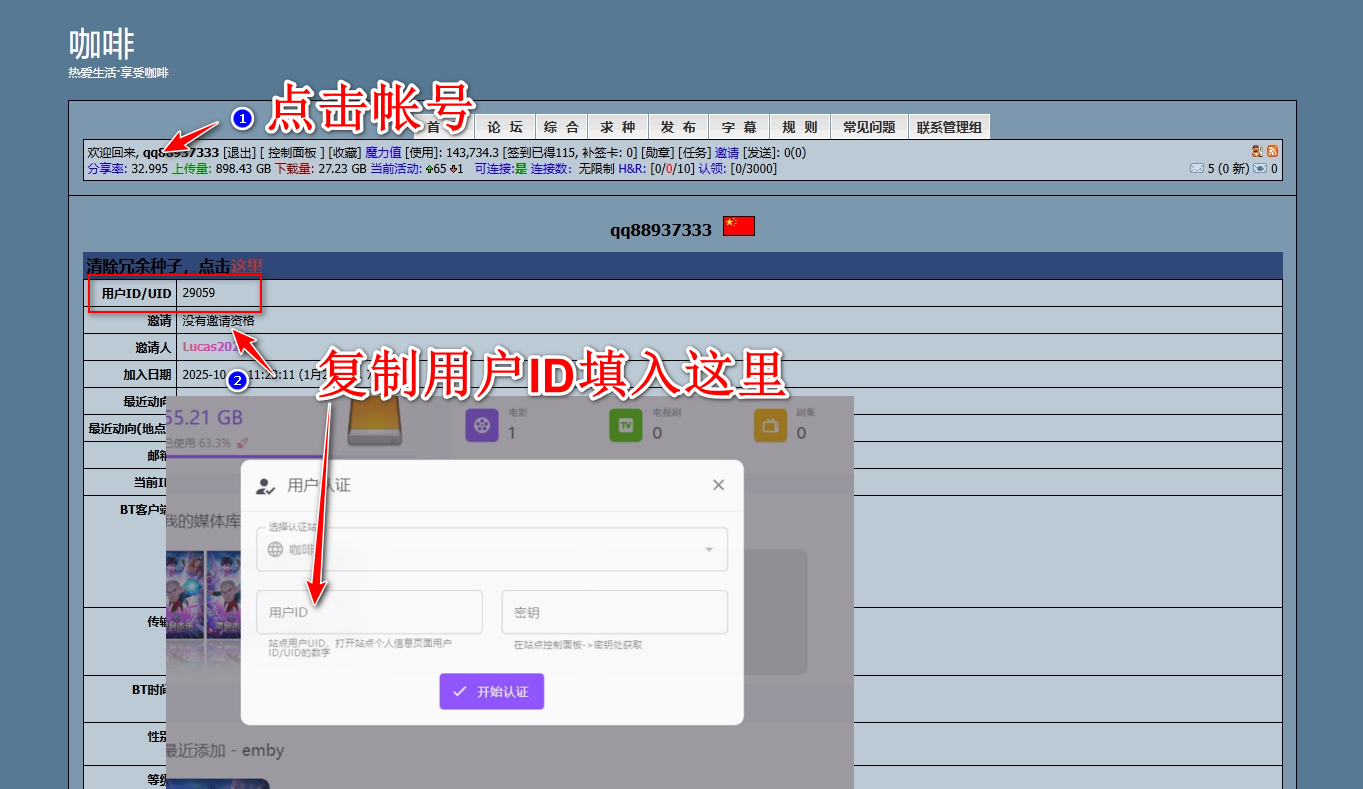This screenshot has height=789, width=1363.
Task: Focus the 用户ID input field
Action: [x=369, y=612]
